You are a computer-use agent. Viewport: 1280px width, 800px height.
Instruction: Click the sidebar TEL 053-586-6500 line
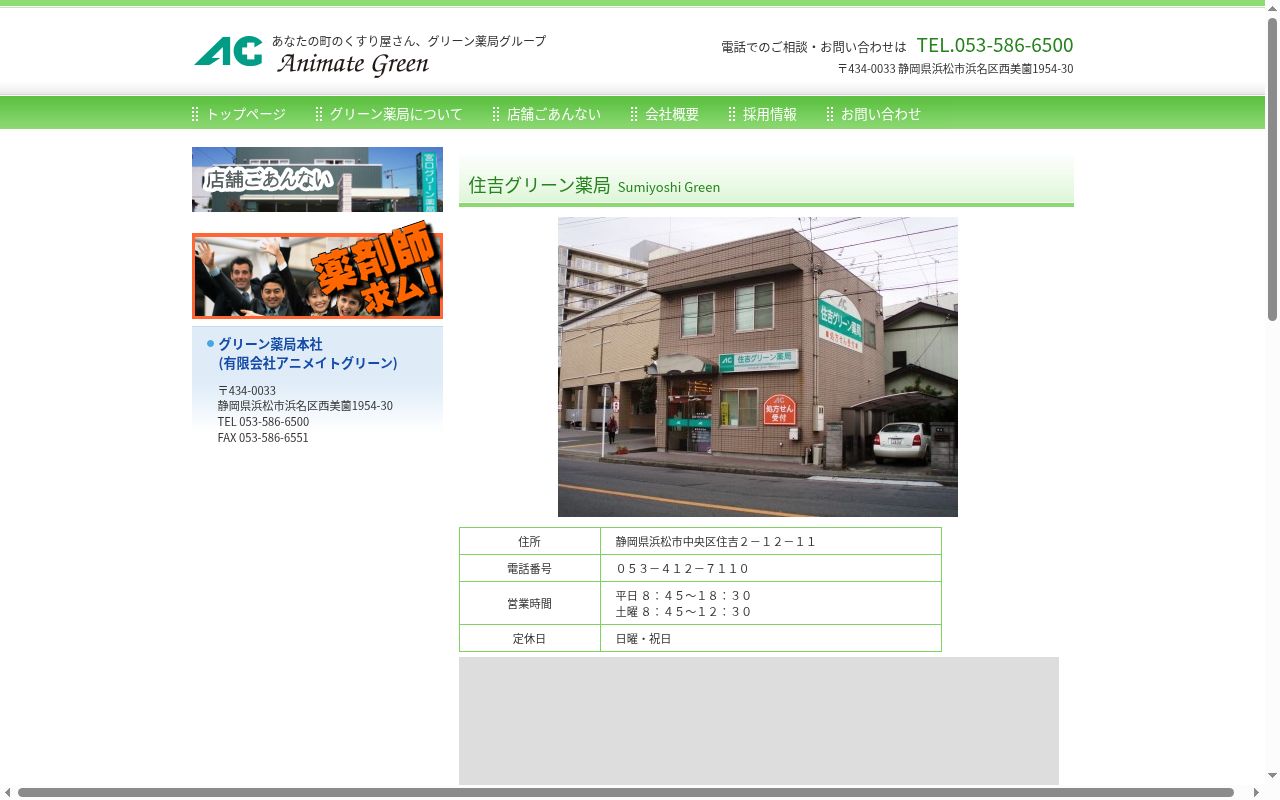pyautogui.click(x=263, y=422)
